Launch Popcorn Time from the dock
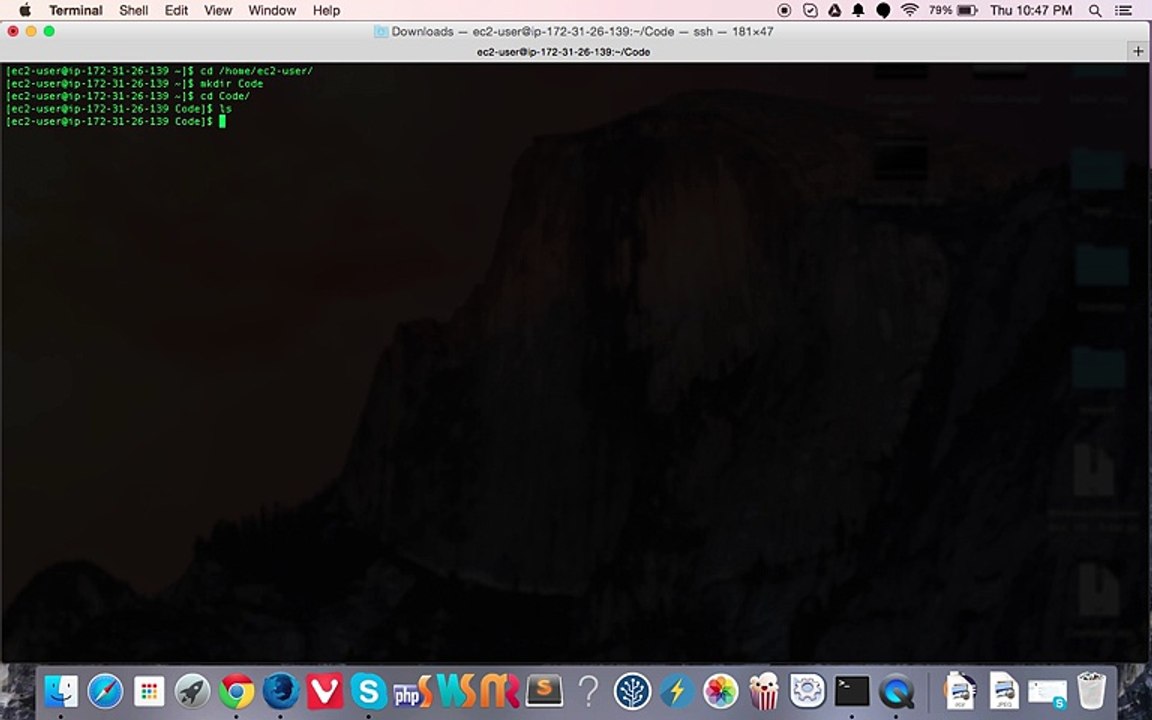Screen dimensions: 1152x720 764,691
